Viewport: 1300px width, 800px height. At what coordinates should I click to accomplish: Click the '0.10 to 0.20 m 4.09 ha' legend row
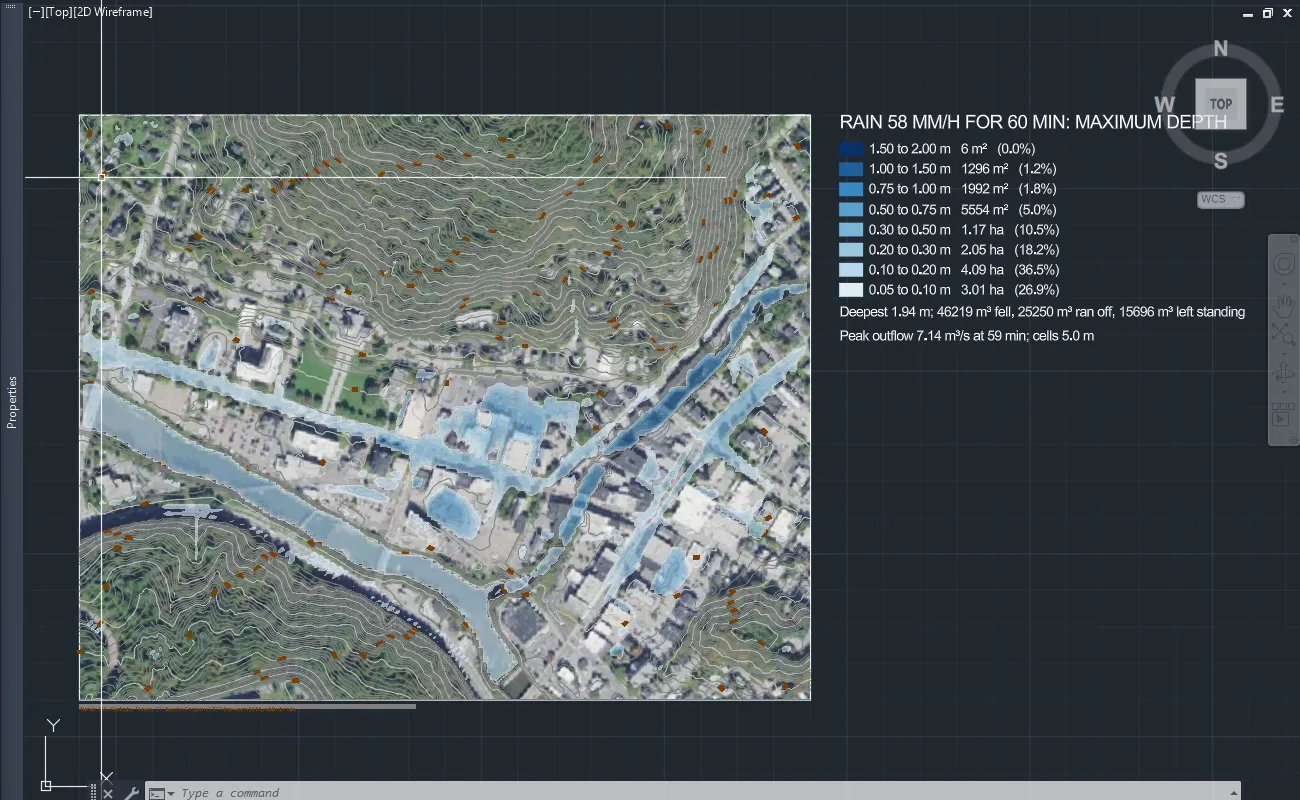(x=949, y=270)
